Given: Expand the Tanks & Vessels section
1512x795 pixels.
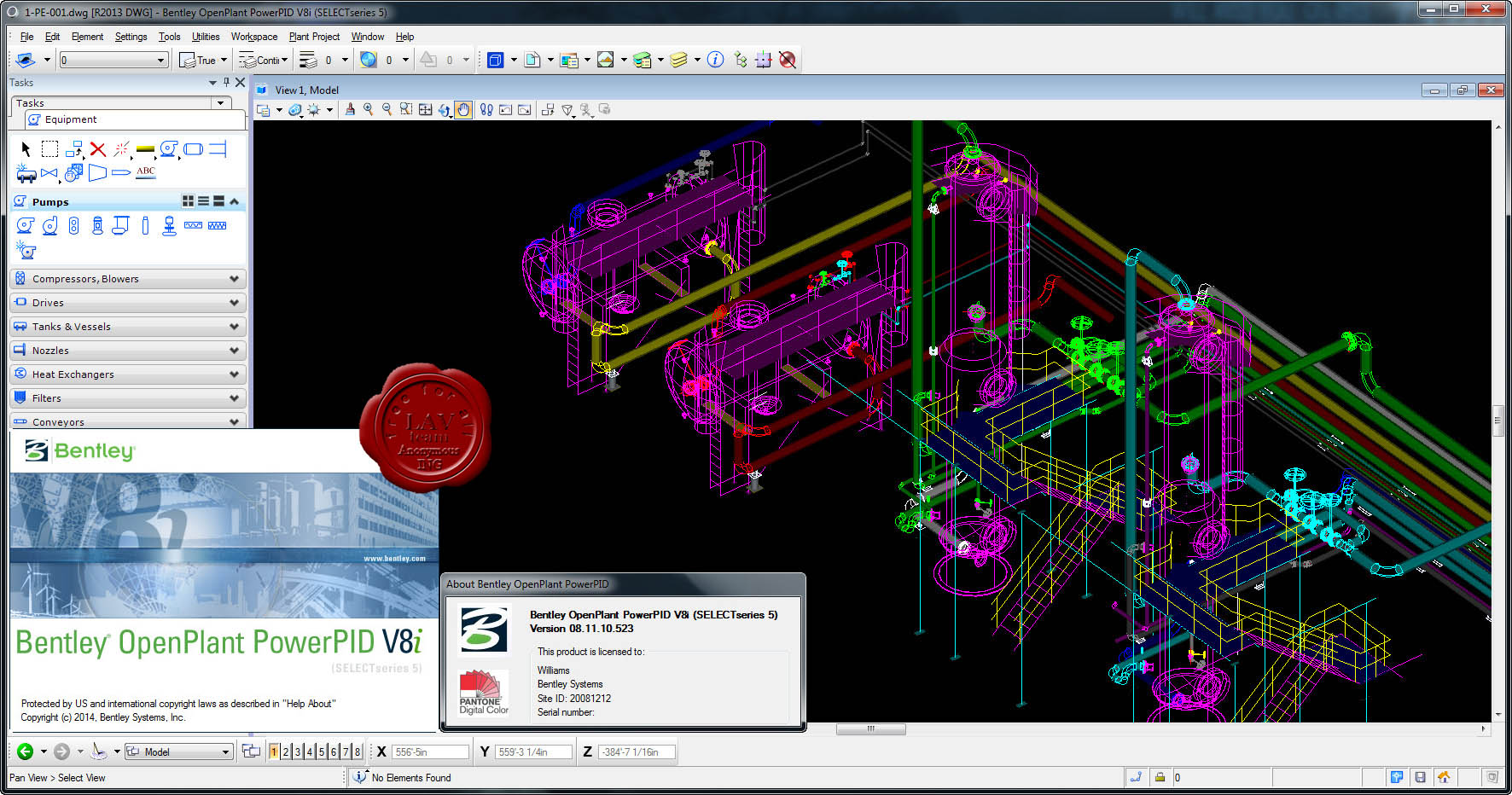Looking at the screenshot, I should [x=128, y=327].
